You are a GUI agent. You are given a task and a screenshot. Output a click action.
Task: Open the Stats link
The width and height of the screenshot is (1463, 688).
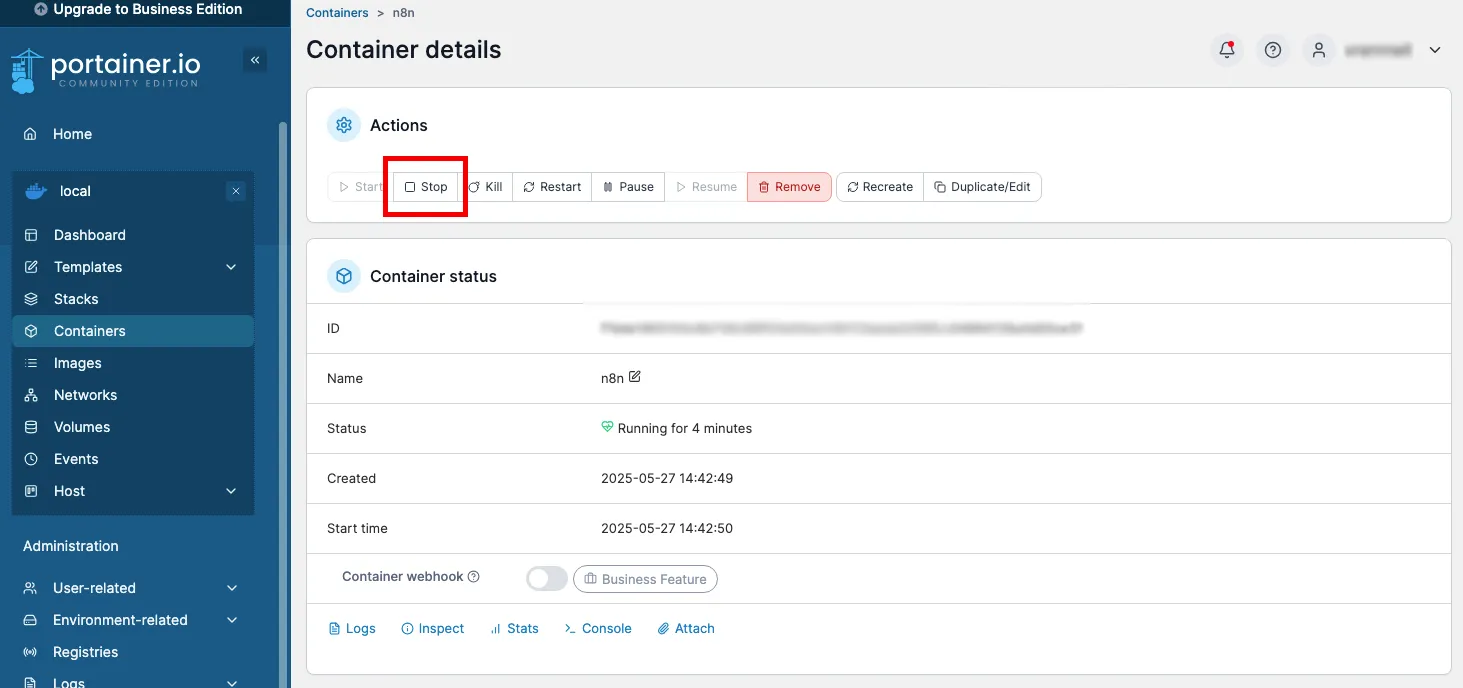click(514, 629)
